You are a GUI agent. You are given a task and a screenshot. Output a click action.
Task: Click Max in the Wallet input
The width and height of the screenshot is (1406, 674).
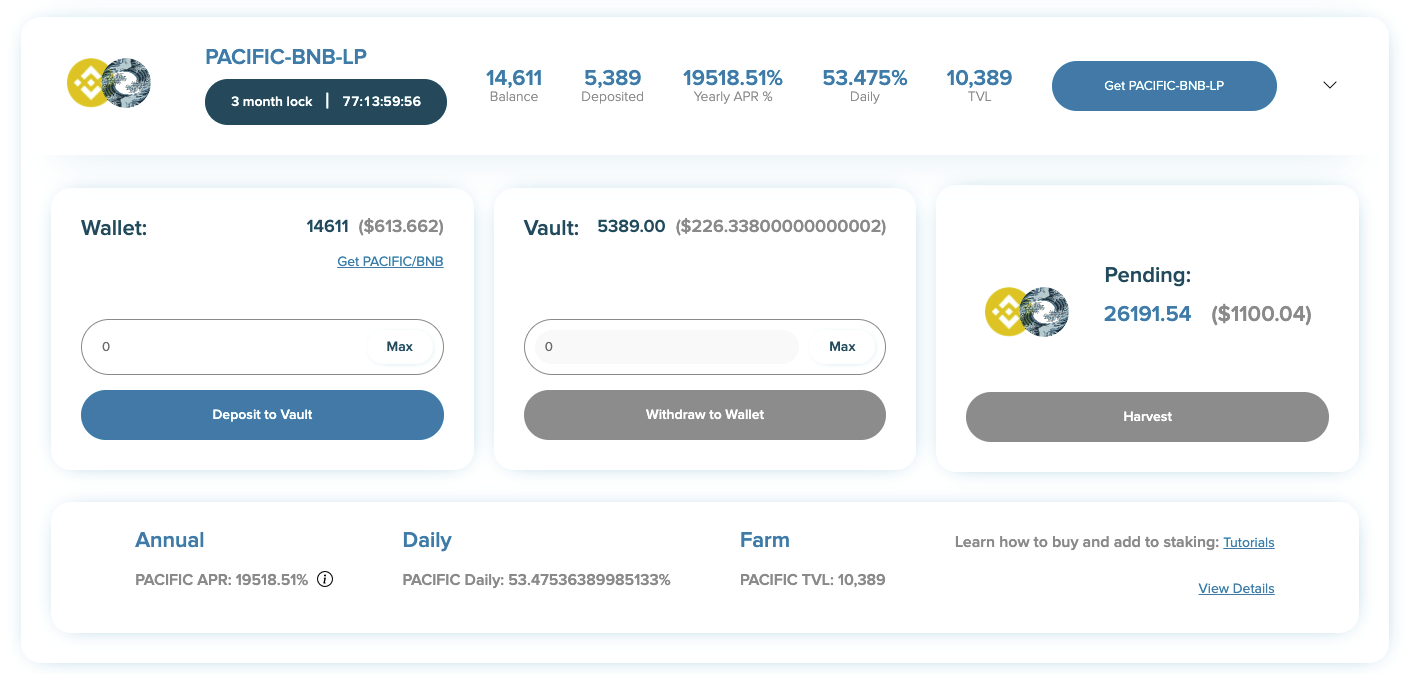(400, 347)
